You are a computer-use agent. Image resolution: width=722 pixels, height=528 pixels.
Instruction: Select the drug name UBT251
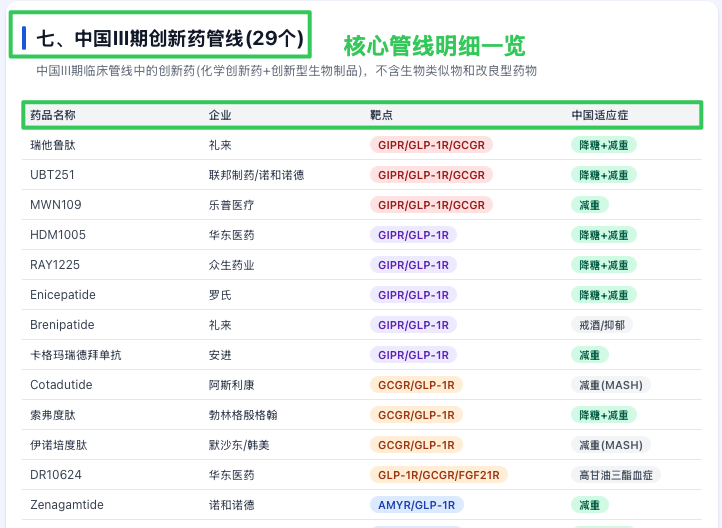[x=52, y=175]
